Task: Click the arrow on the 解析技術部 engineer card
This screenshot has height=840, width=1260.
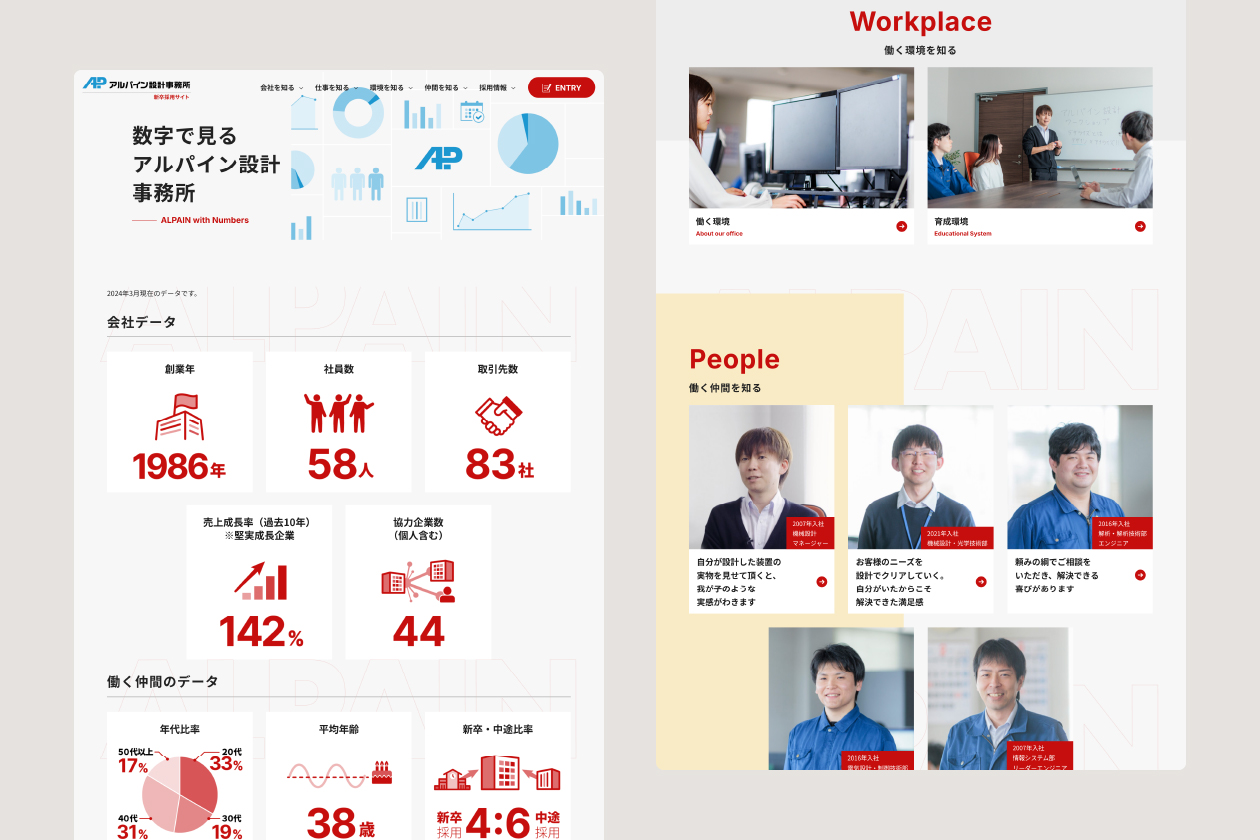Action: tap(1140, 575)
